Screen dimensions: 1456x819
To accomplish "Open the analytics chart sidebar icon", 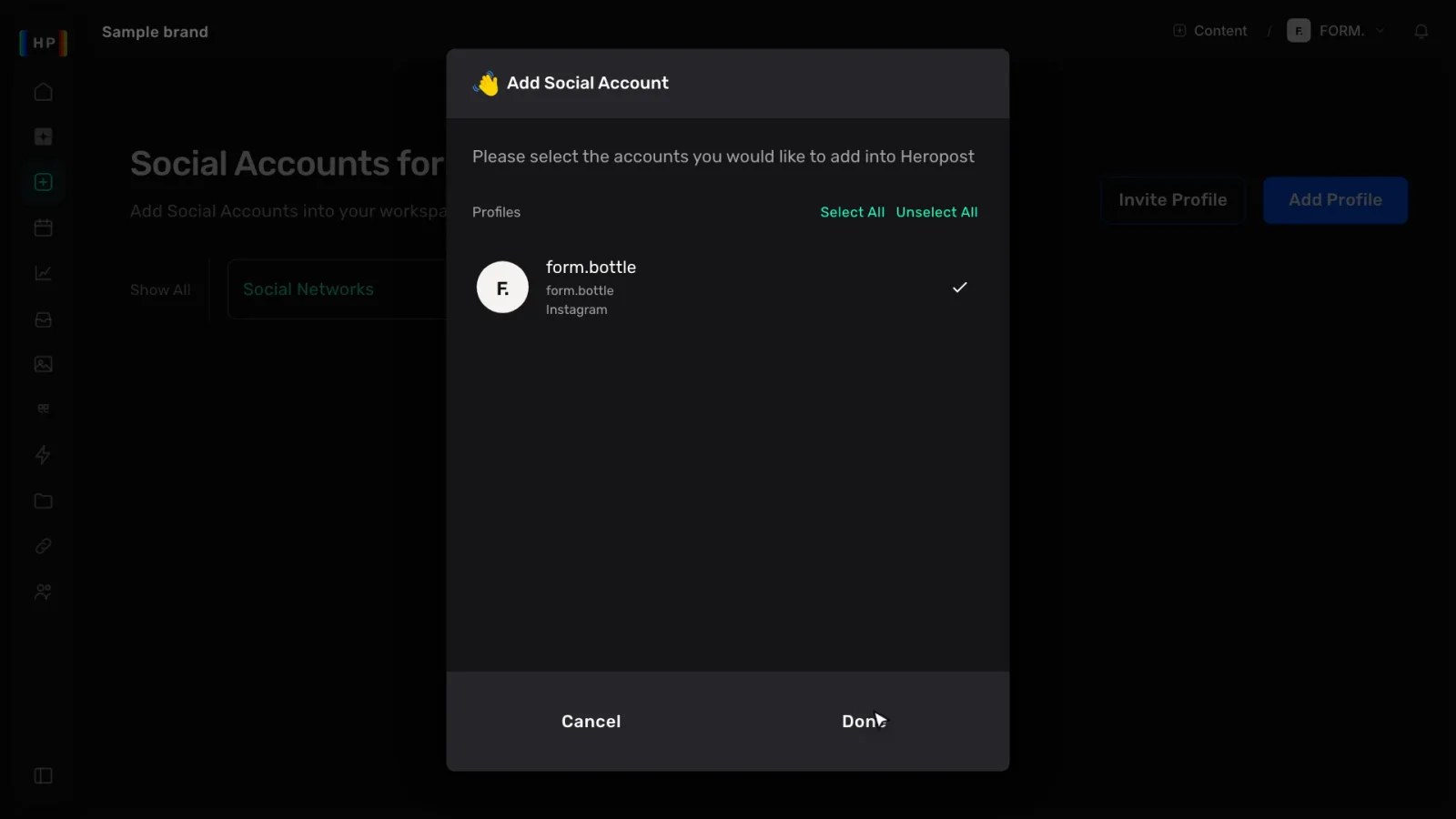I will [x=43, y=273].
